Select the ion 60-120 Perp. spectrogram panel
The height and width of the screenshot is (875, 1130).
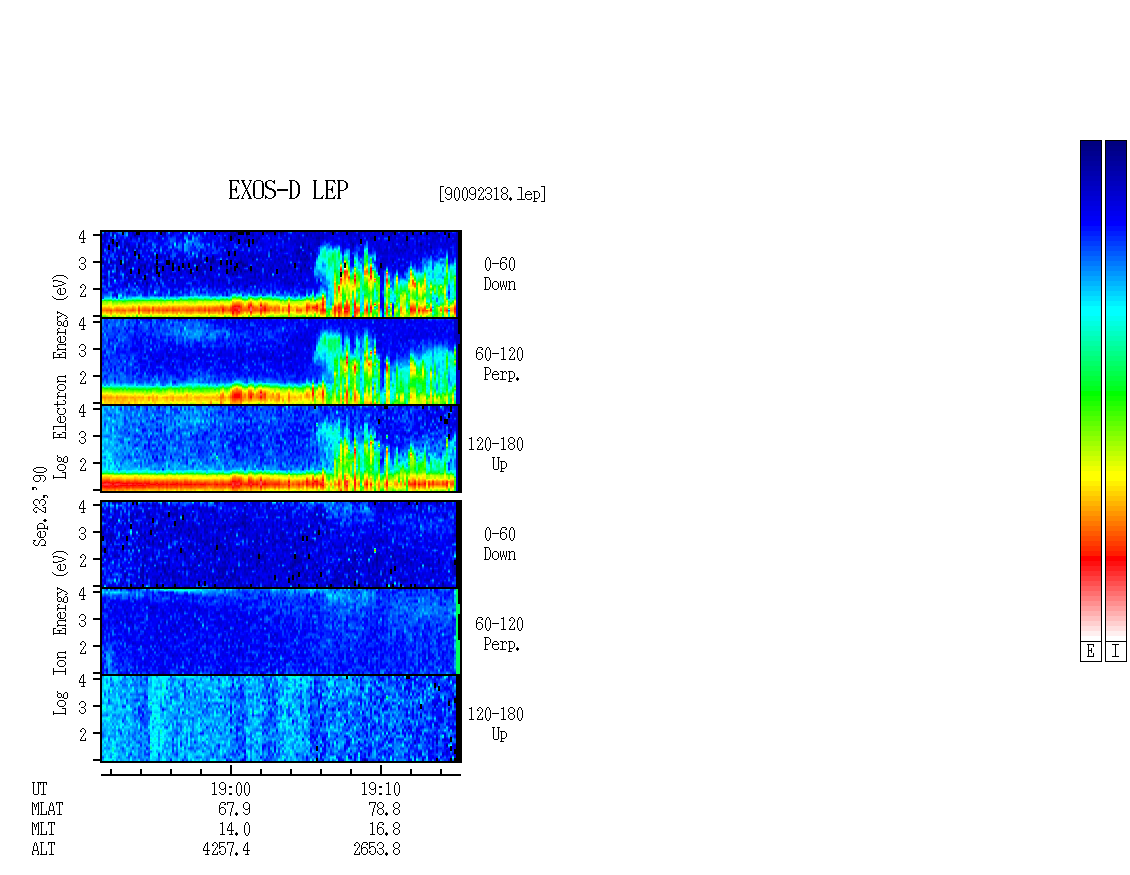tap(281, 631)
